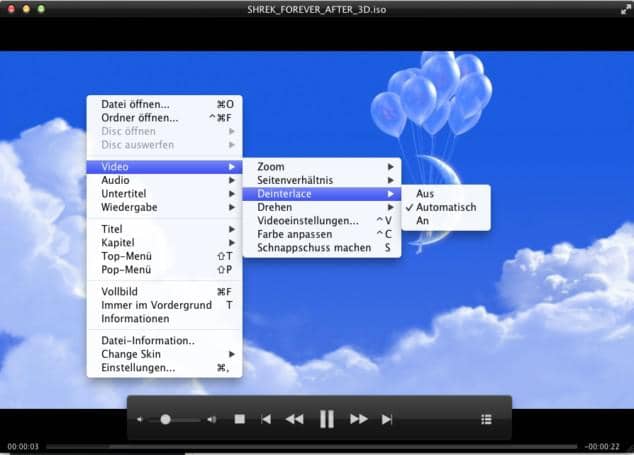Select the highlighted Video menu item
634x455 pixels.
[x=165, y=167]
